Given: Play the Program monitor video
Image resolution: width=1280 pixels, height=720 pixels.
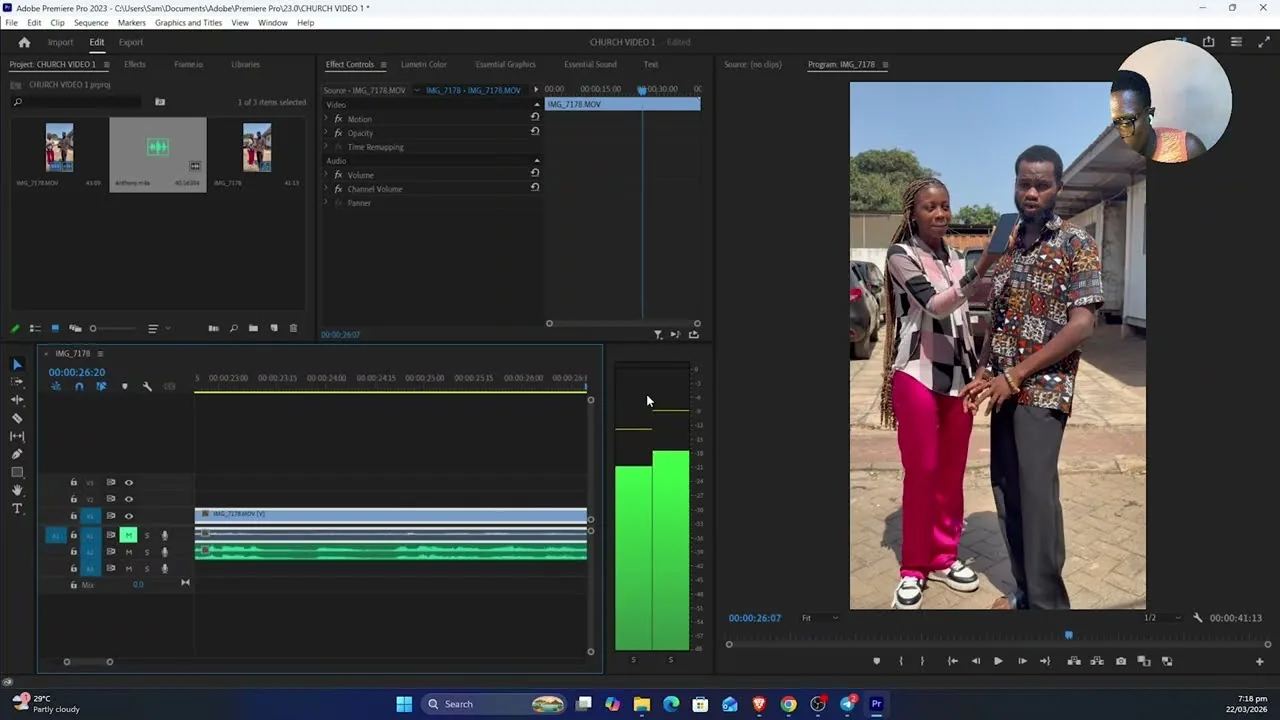Looking at the screenshot, I should coord(998,661).
